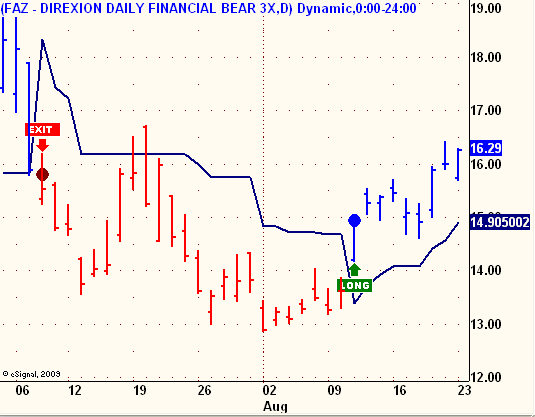Click the blue entry marker dot

355,220
